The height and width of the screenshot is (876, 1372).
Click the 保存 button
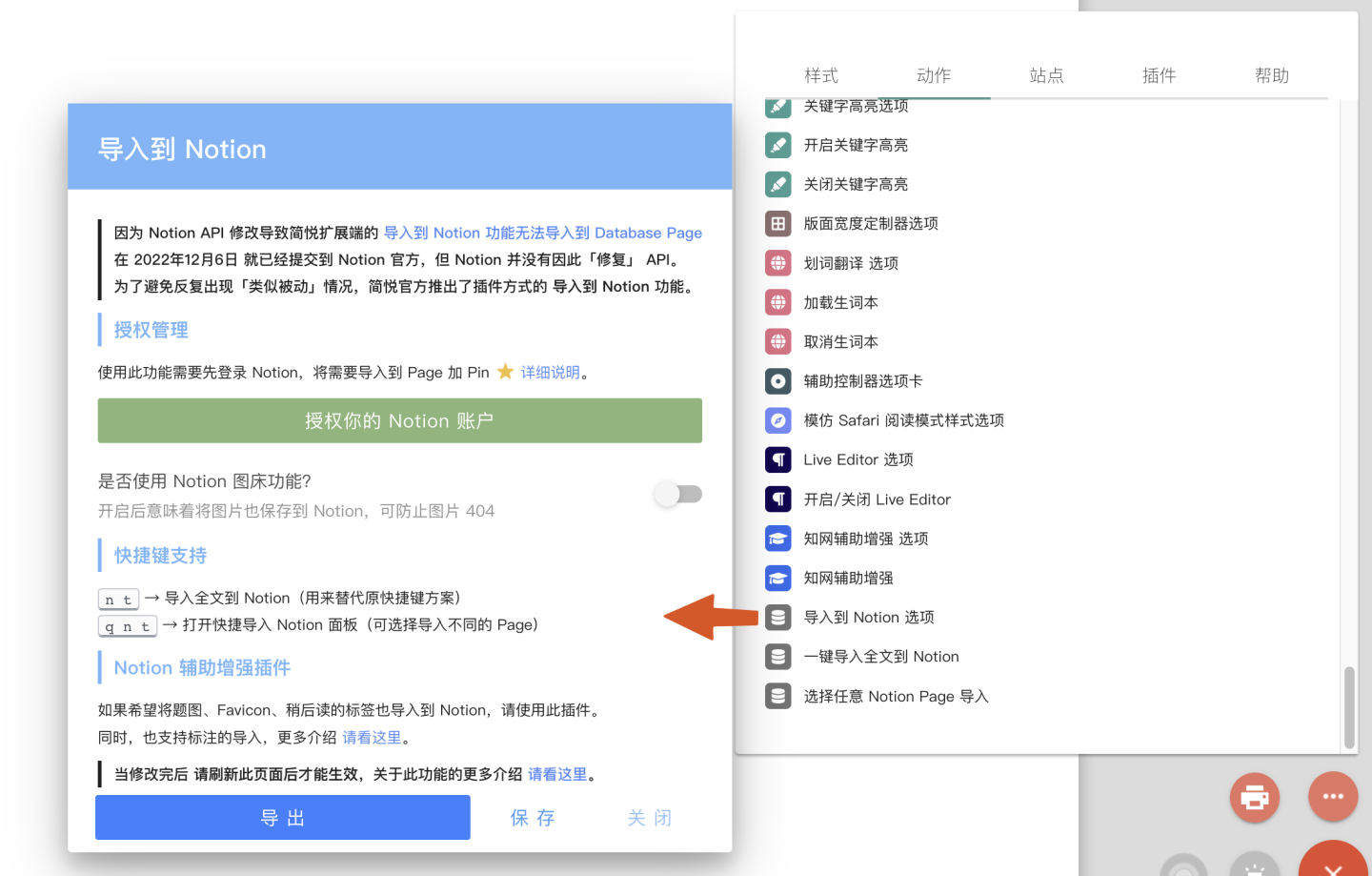[x=533, y=818]
